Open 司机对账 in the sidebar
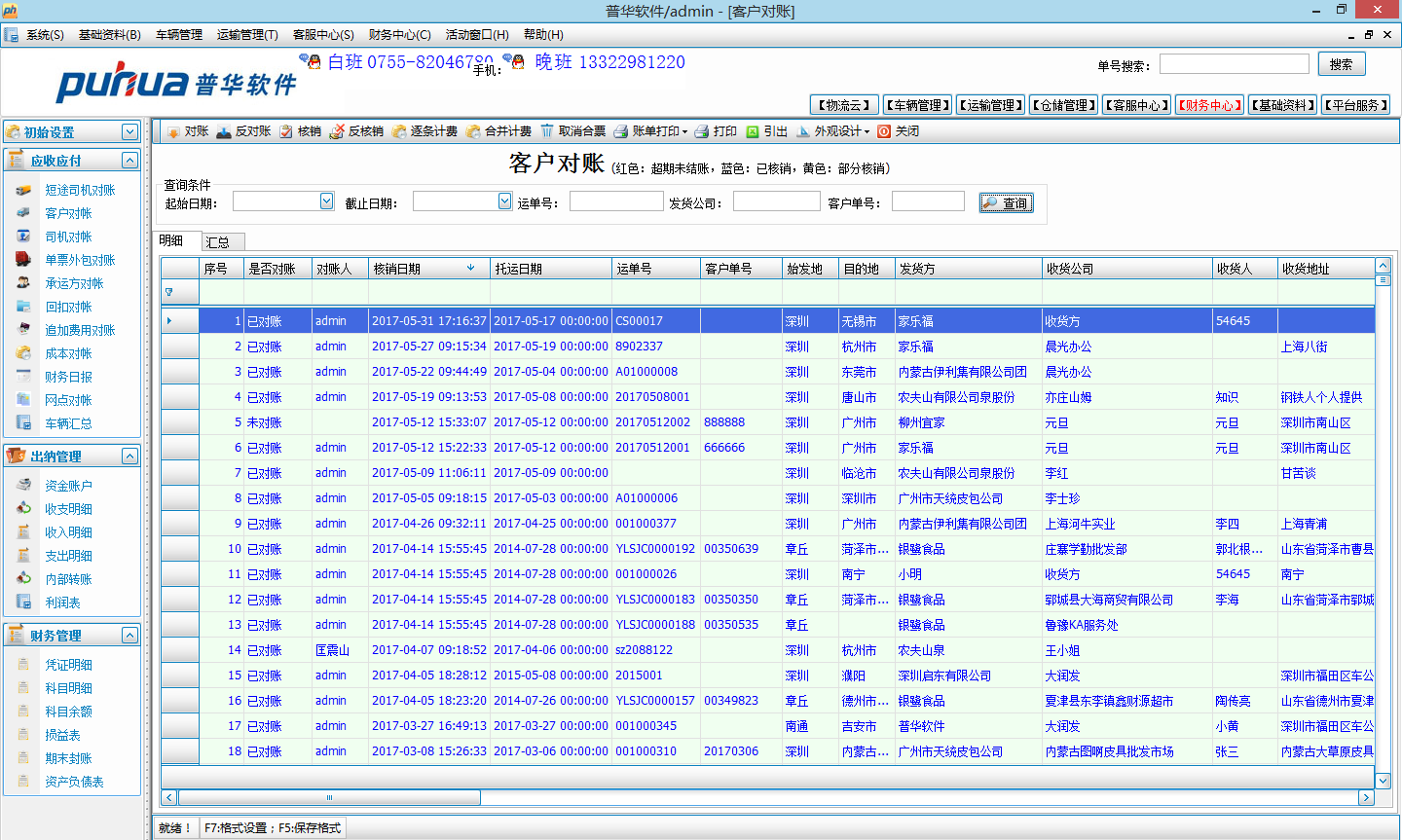This screenshot has height=840, width=1402. click(68, 237)
